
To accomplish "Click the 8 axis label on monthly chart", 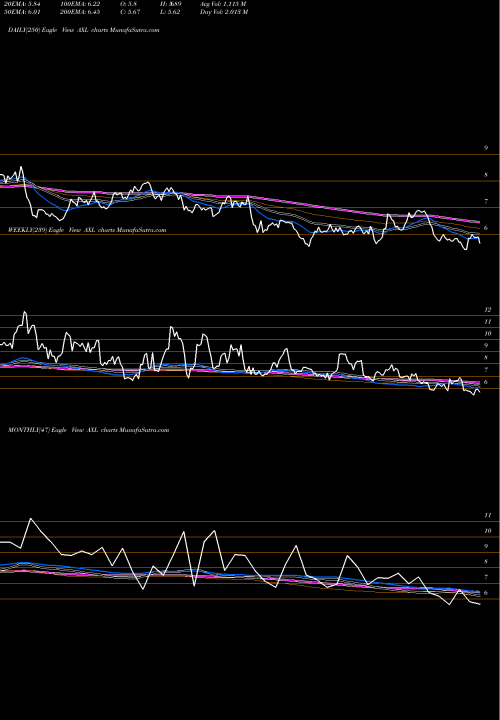I will [486, 562].
